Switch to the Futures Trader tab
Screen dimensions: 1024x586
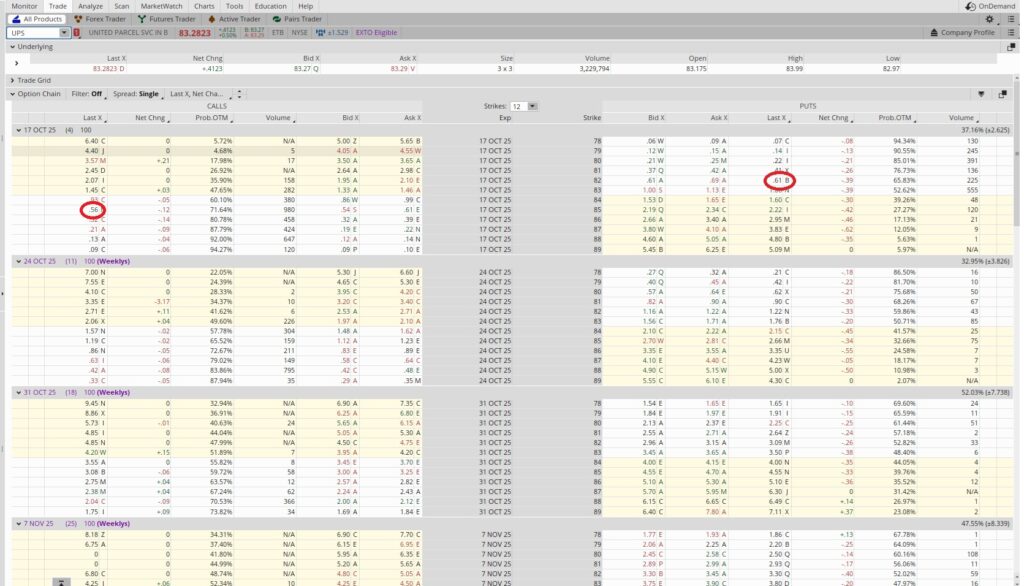(171, 18)
